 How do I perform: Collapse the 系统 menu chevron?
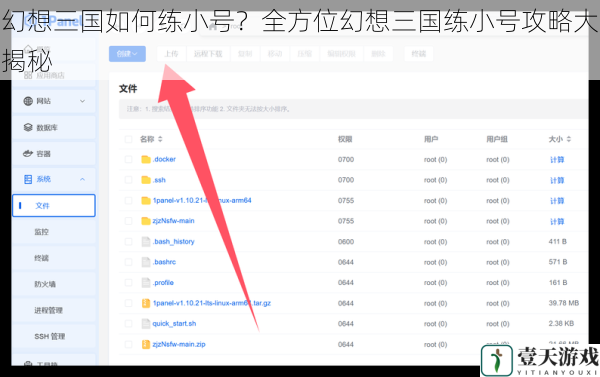tap(82, 179)
